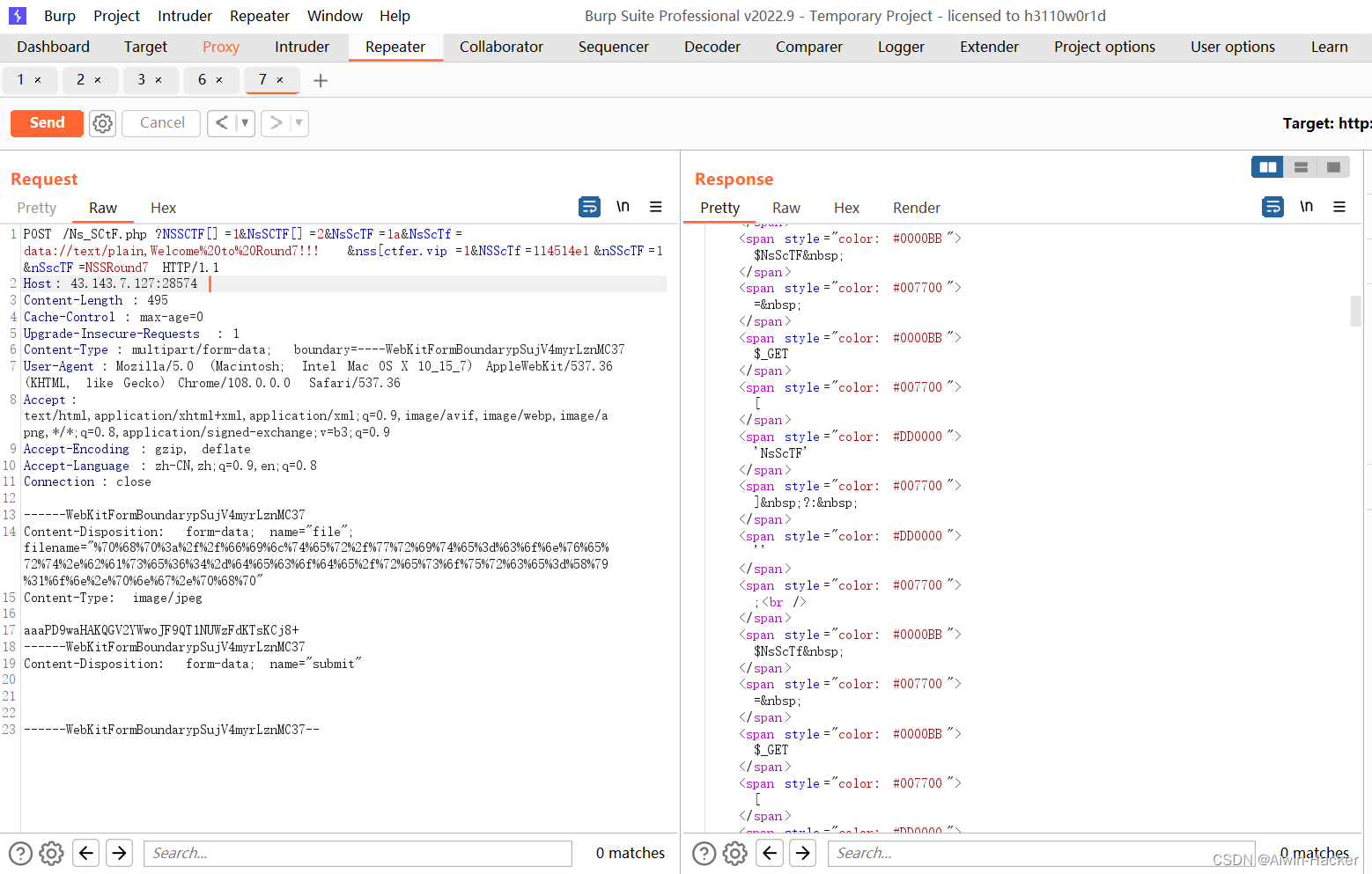Open history dropdown beside back arrow

coord(245,123)
